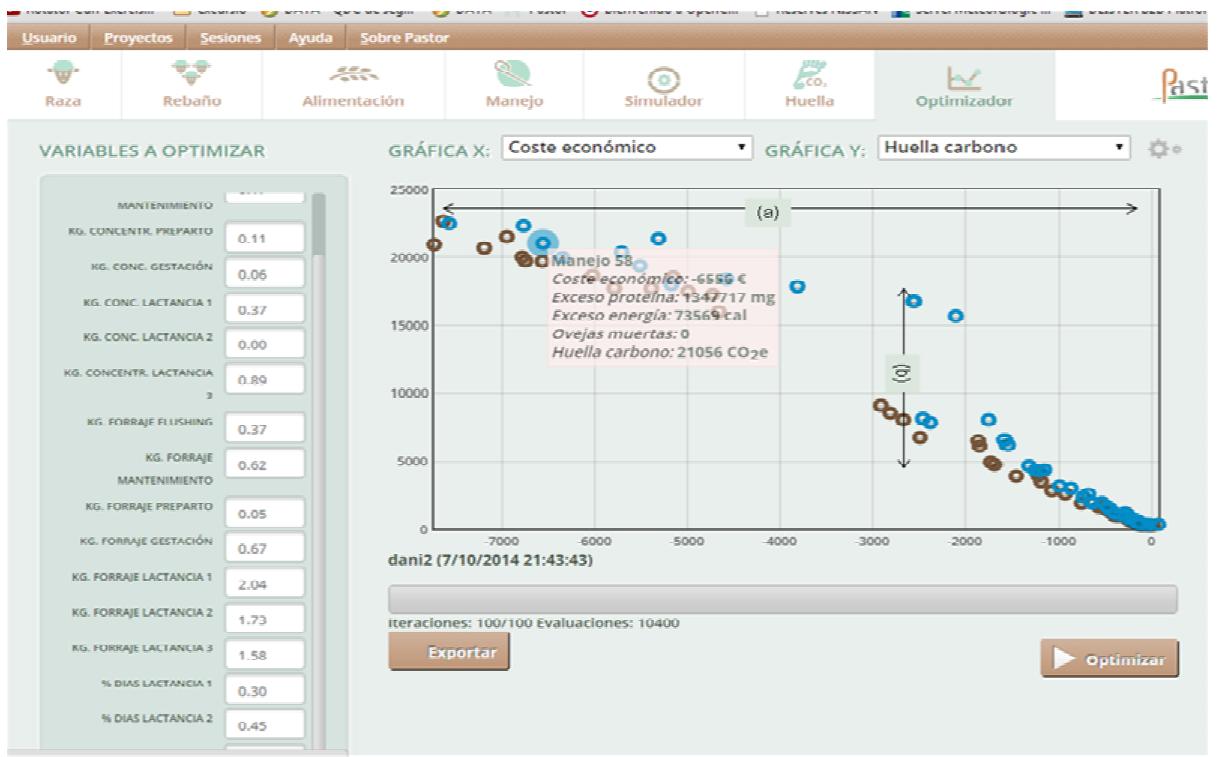Open the Alimentación feeding section
The width and height of the screenshot is (1217, 757).
point(351,84)
